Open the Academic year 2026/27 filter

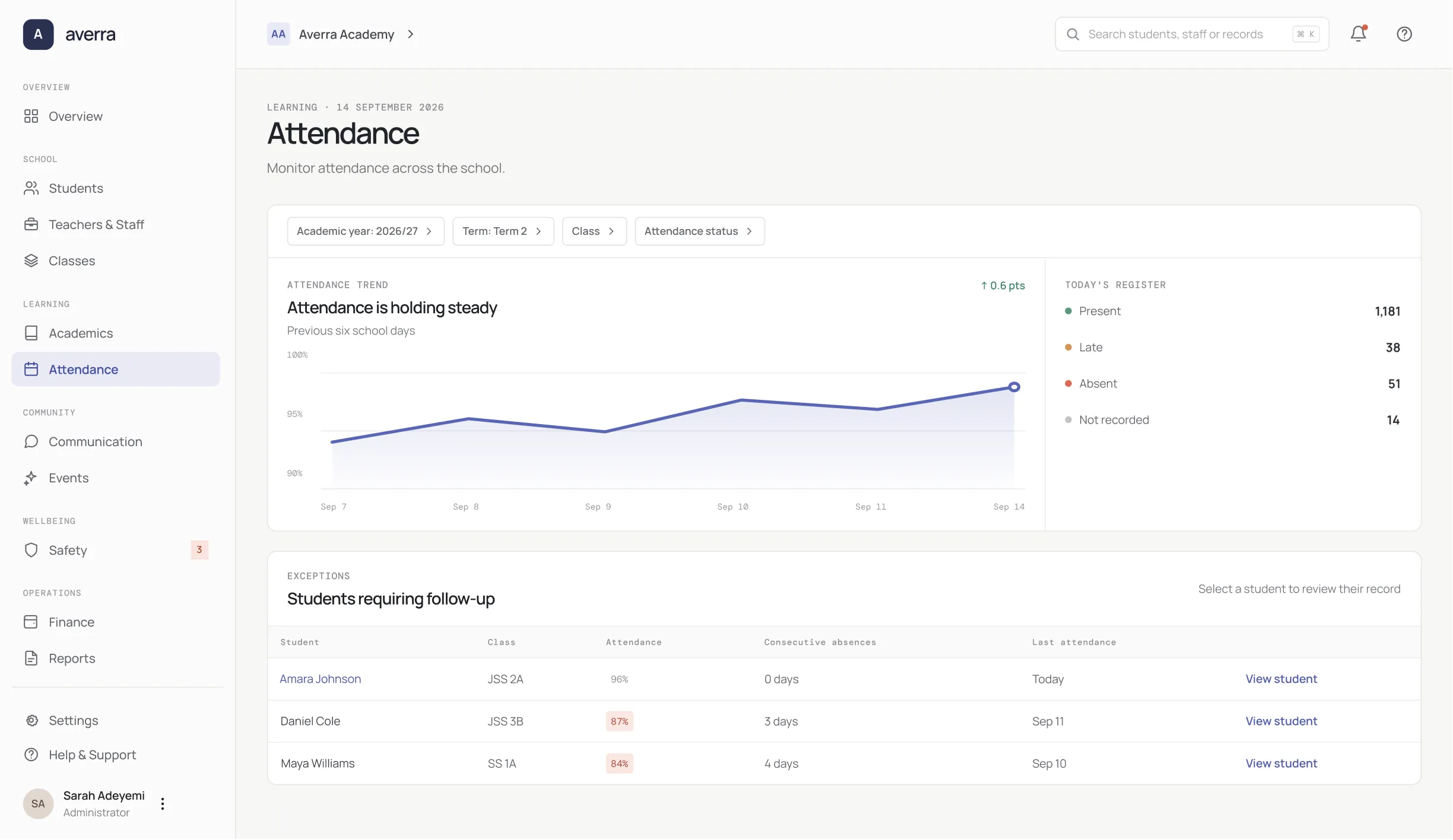pos(366,231)
